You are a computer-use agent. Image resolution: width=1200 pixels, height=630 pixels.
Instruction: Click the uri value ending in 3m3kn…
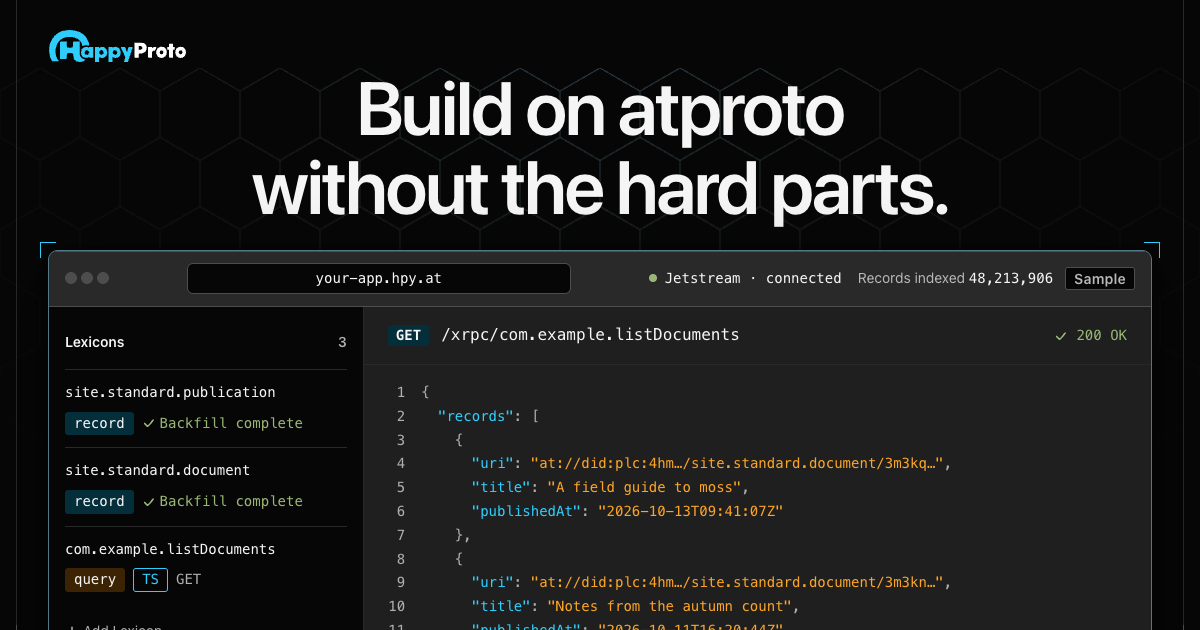tap(738, 582)
